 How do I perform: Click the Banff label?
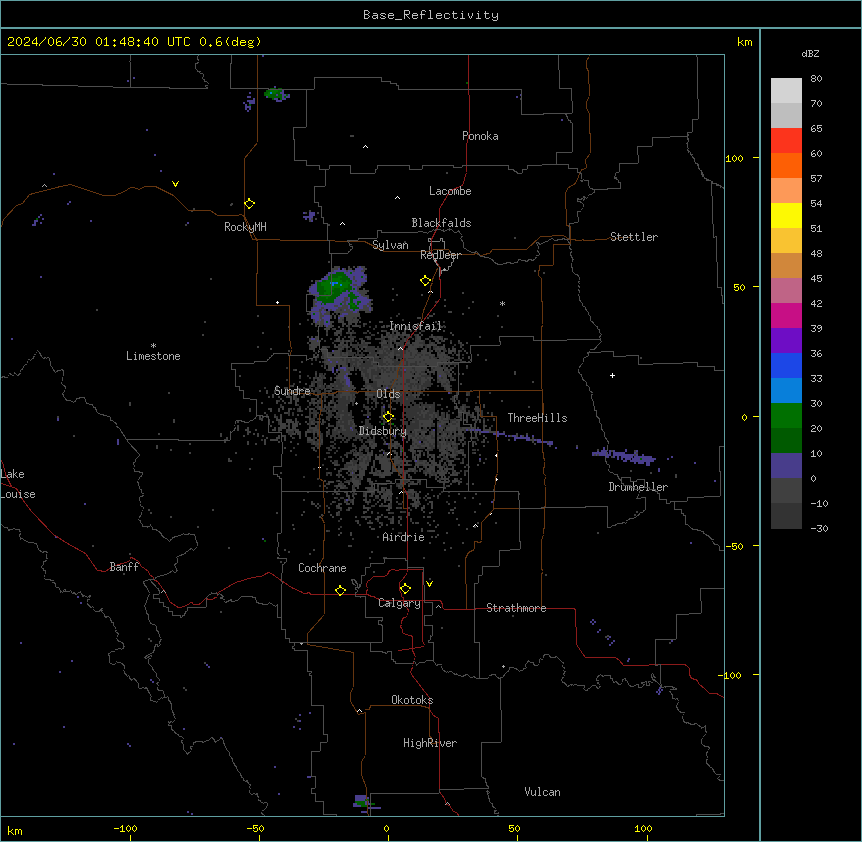124,567
